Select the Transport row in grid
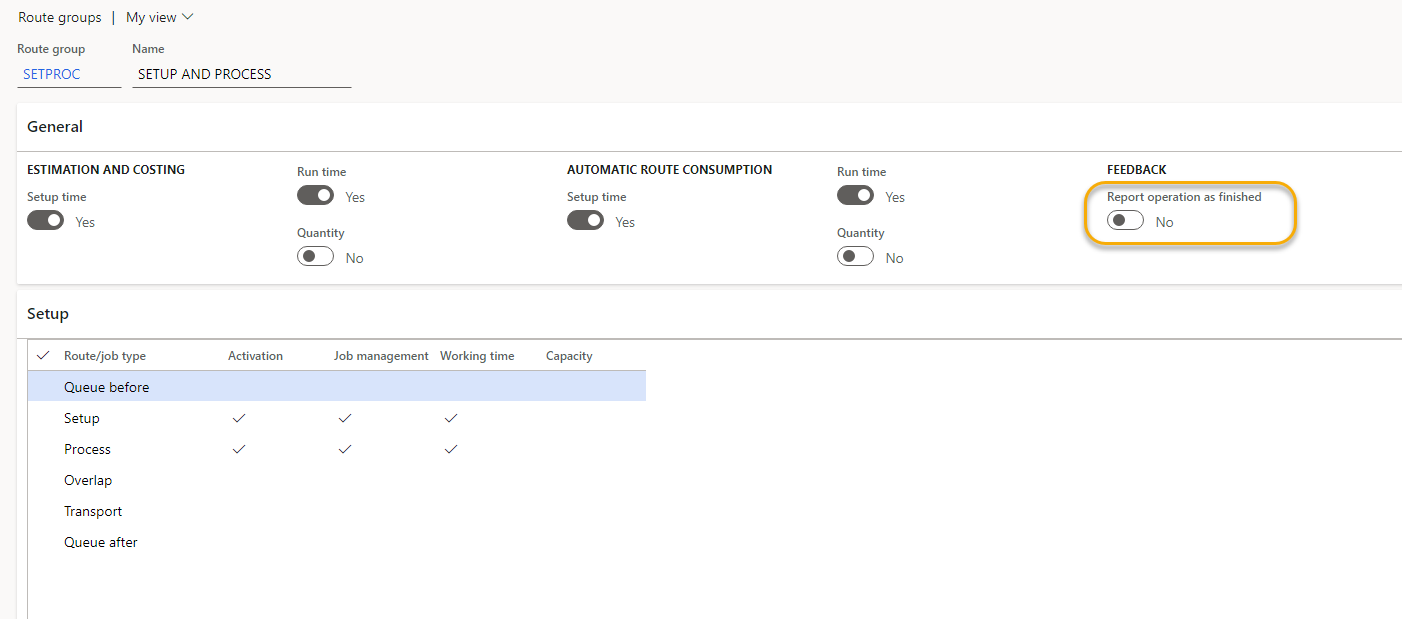 click(93, 511)
